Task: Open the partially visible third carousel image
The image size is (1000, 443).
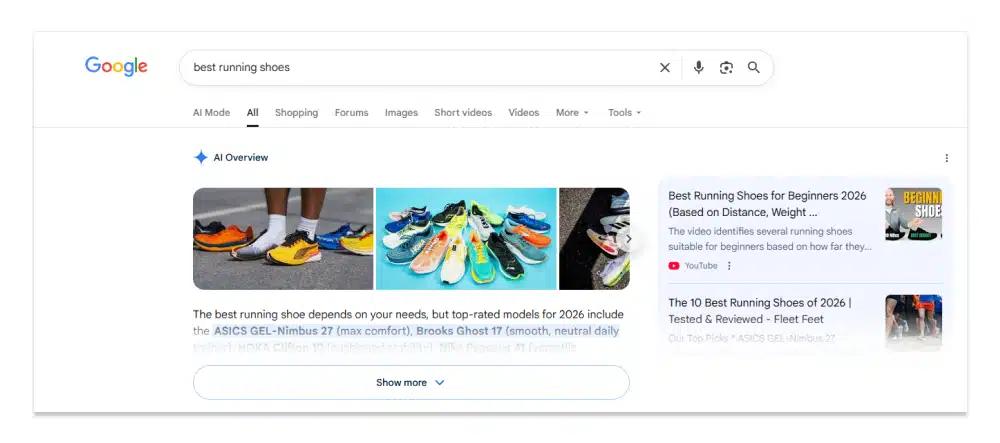Action: (594, 238)
